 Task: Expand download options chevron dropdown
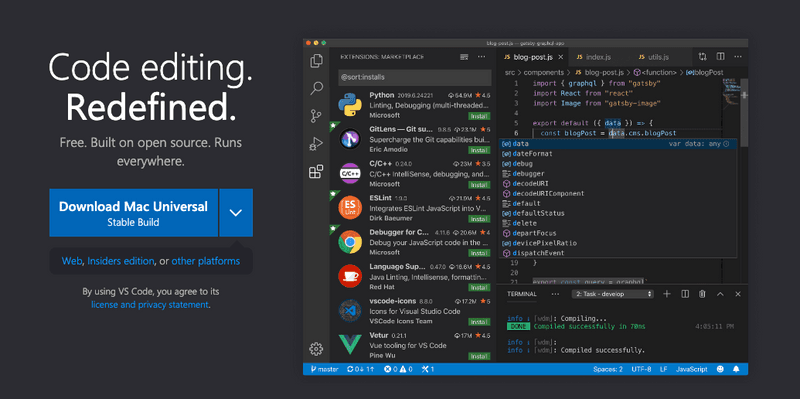(236, 213)
